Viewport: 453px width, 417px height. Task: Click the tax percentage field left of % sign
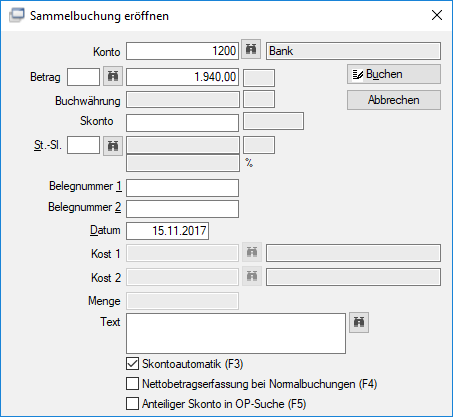pos(183,163)
